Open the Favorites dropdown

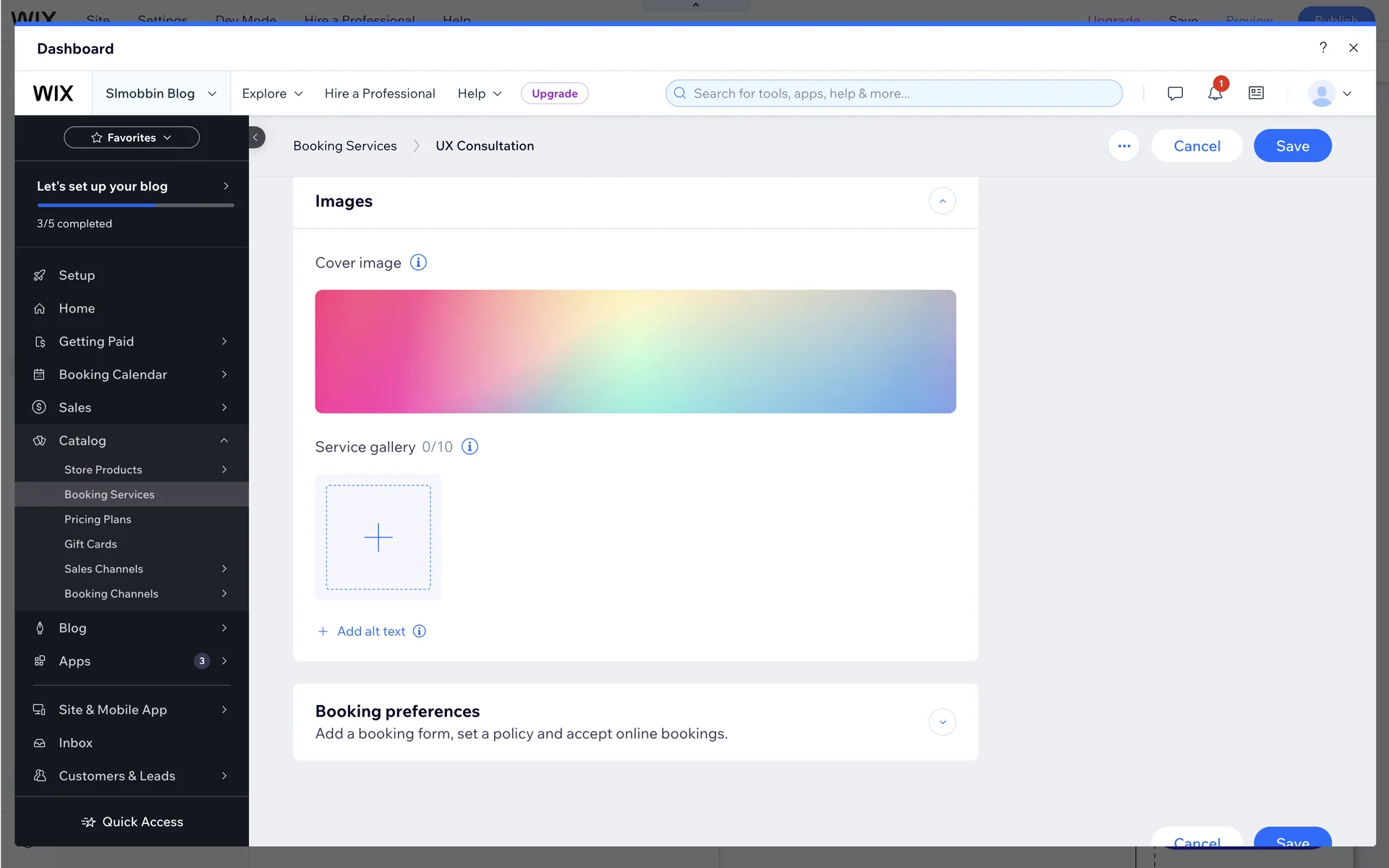pyautogui.click(x=132, y=137)
